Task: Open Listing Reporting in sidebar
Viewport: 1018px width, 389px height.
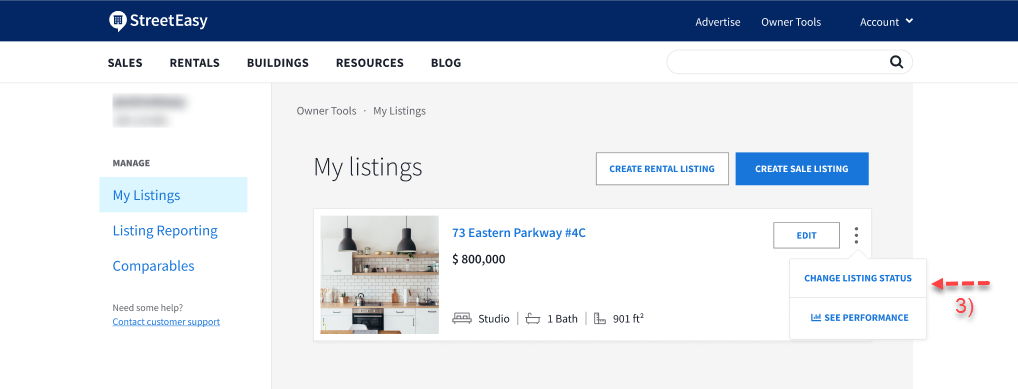Action: click(165, 231)
